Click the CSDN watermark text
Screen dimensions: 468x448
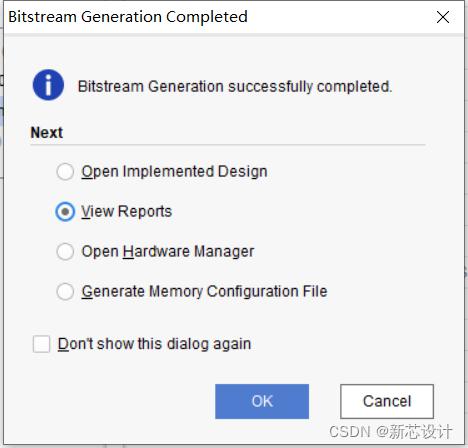pyautogui.click(x=391, y=431)
